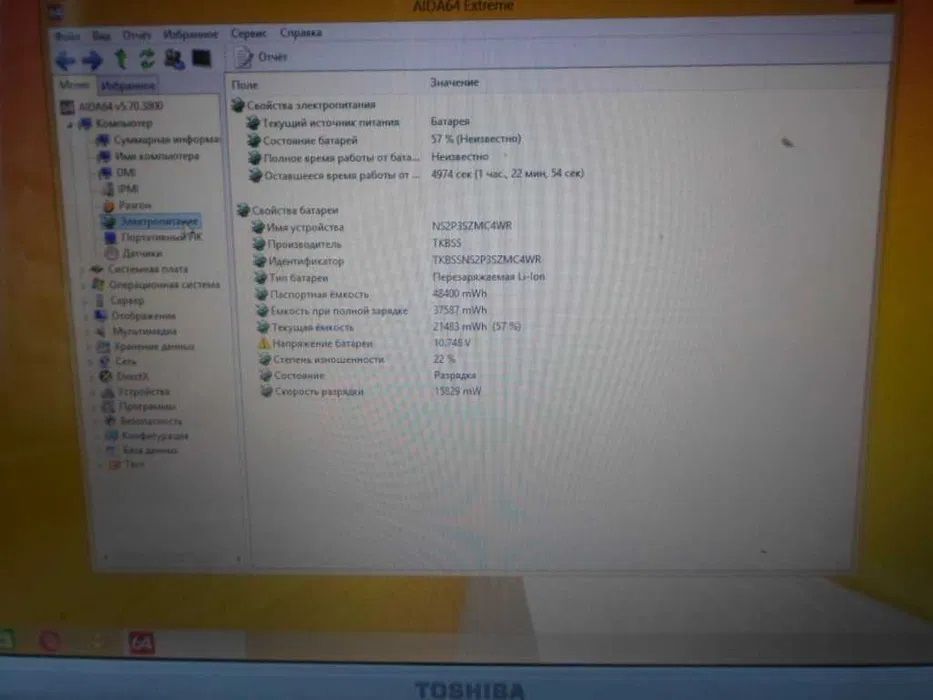Switch to the Избранное tab in the sidebar

128,86
